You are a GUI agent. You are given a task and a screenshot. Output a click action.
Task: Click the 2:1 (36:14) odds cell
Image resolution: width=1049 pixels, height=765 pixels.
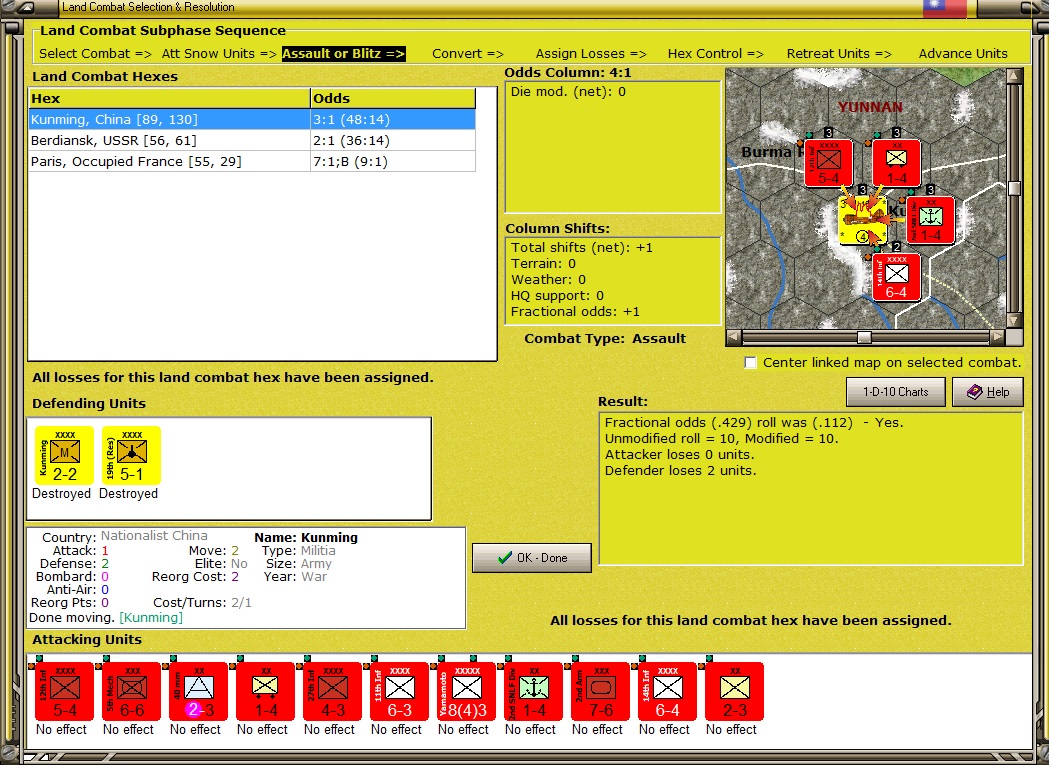[393, 141]
